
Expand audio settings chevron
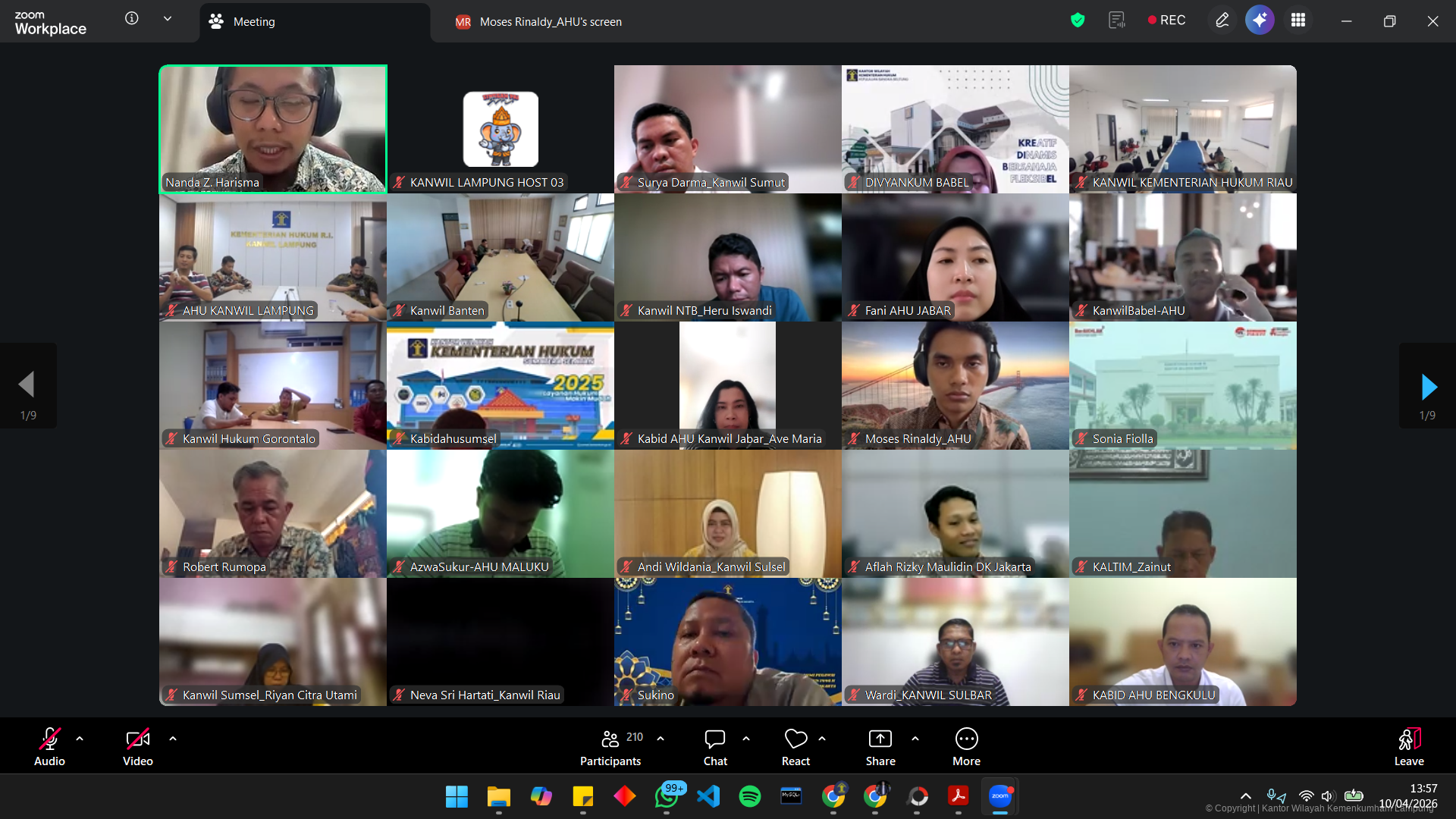click(x=80, y=738)
